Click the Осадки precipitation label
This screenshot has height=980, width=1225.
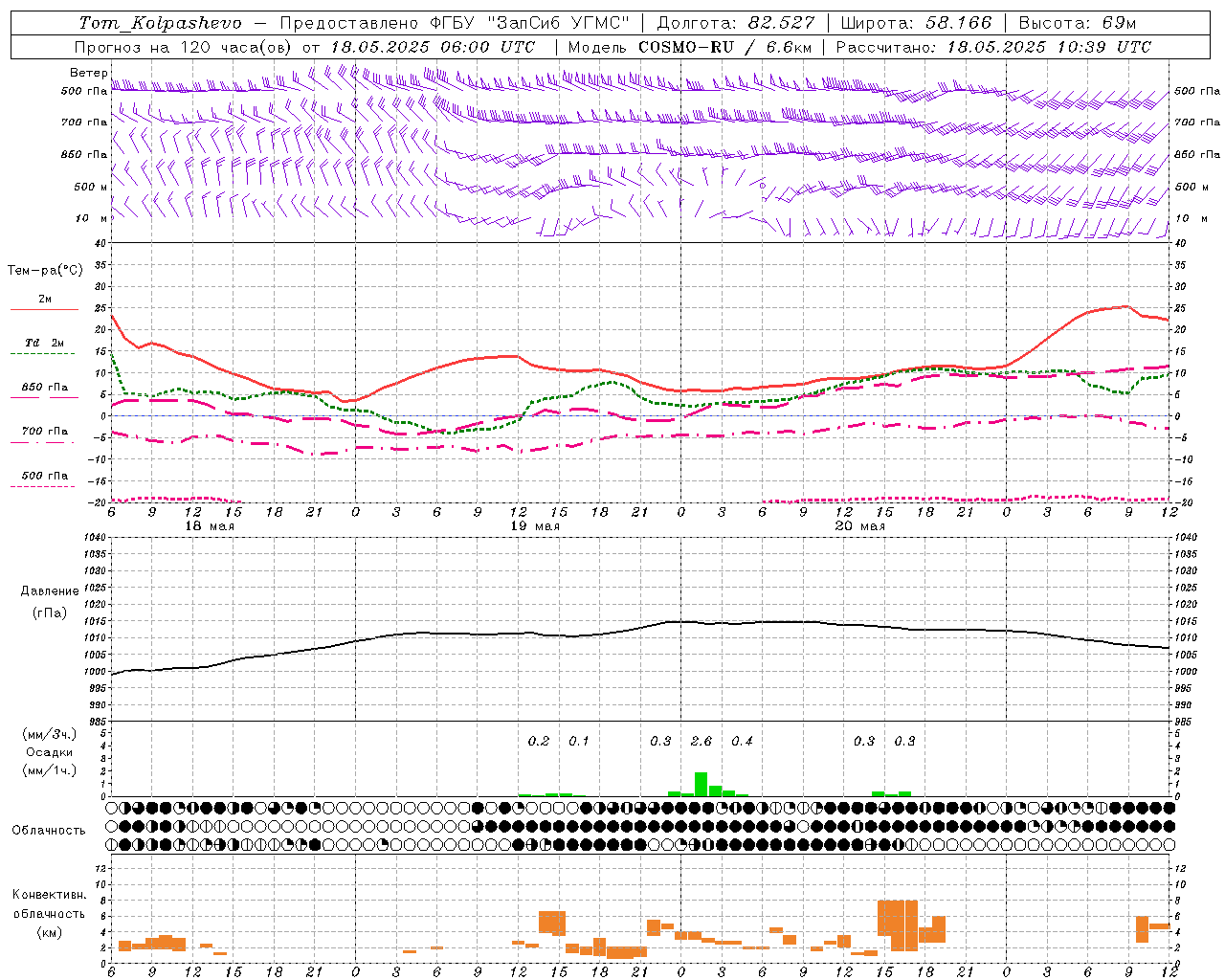point(50,752)
